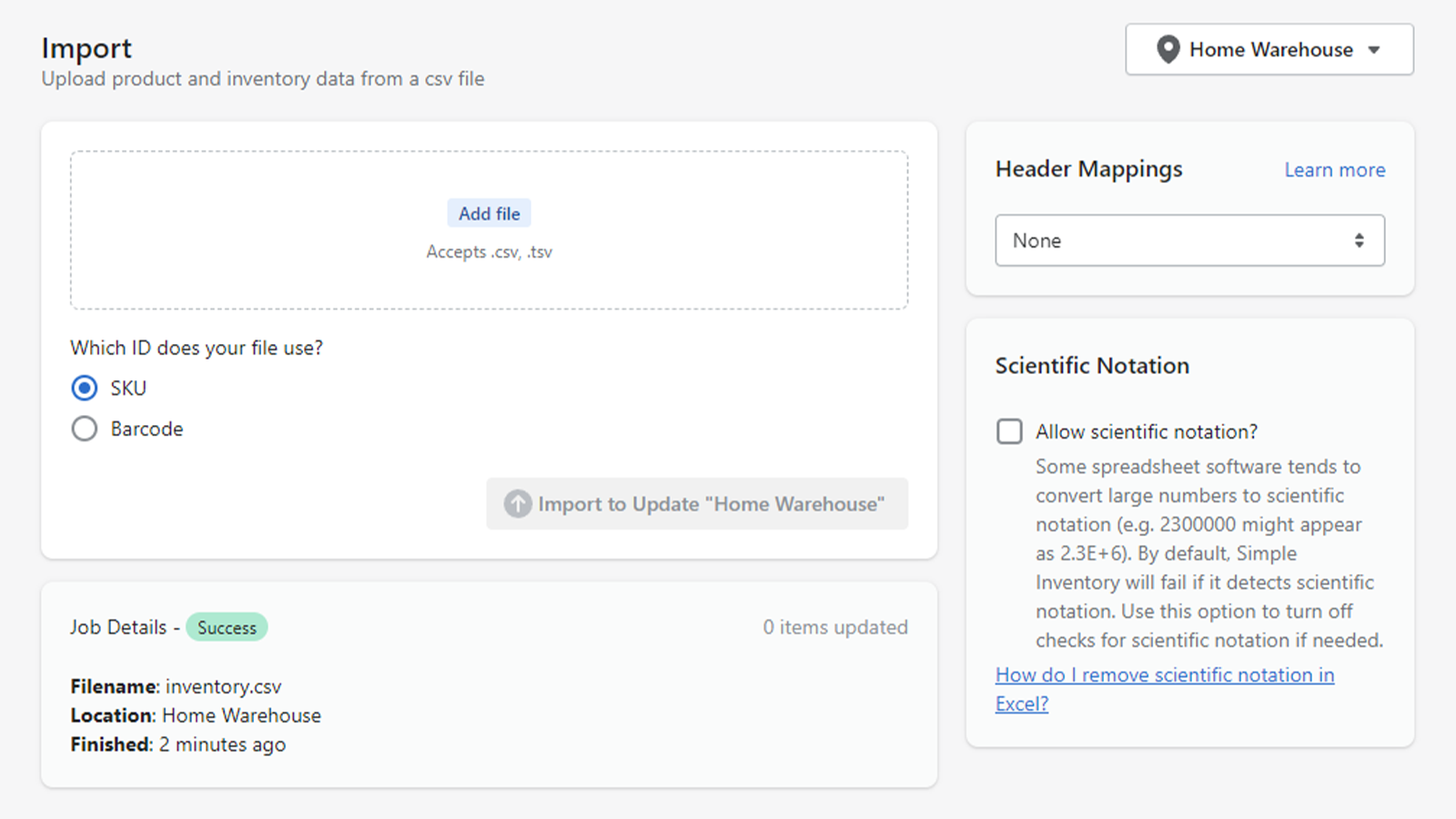Choose the Barcode radio option
1456x819 pixels.
click(x=85, y=429)
